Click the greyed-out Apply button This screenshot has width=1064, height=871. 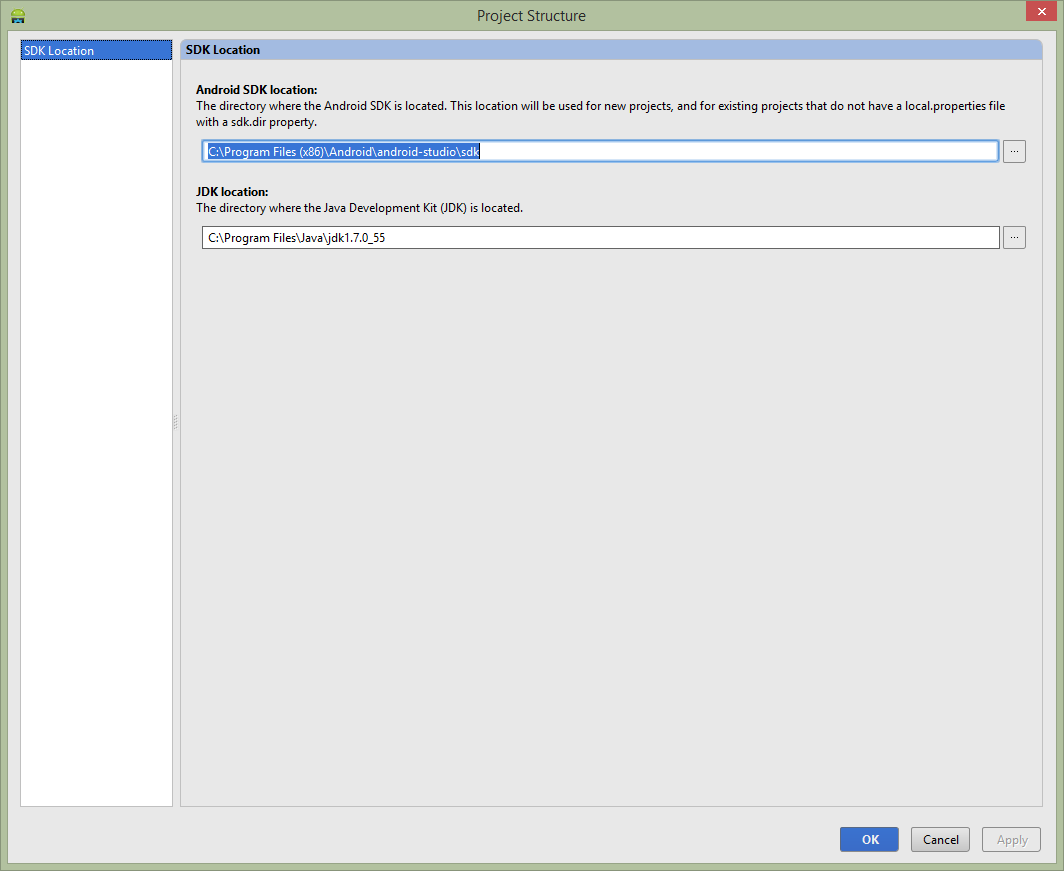pos(1011,839)
